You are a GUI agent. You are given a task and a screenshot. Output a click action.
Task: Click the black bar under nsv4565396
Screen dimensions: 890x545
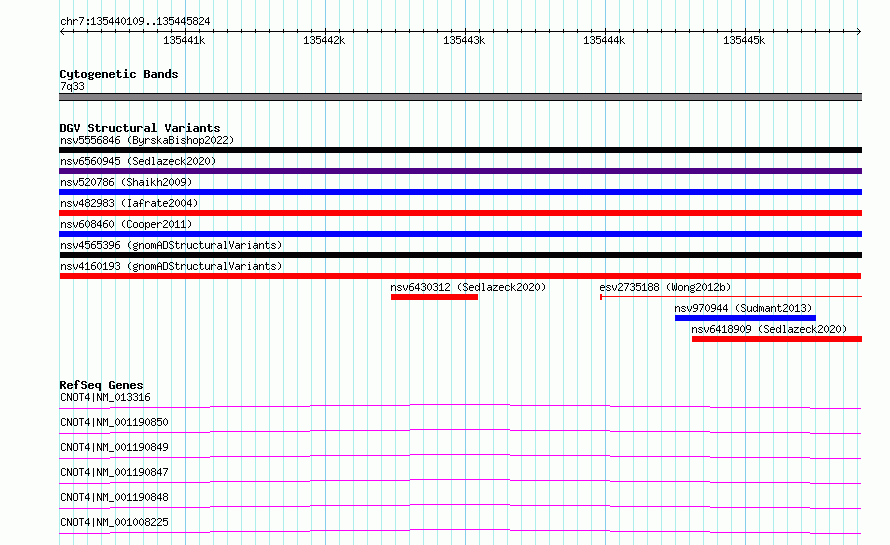coord(460,255)
